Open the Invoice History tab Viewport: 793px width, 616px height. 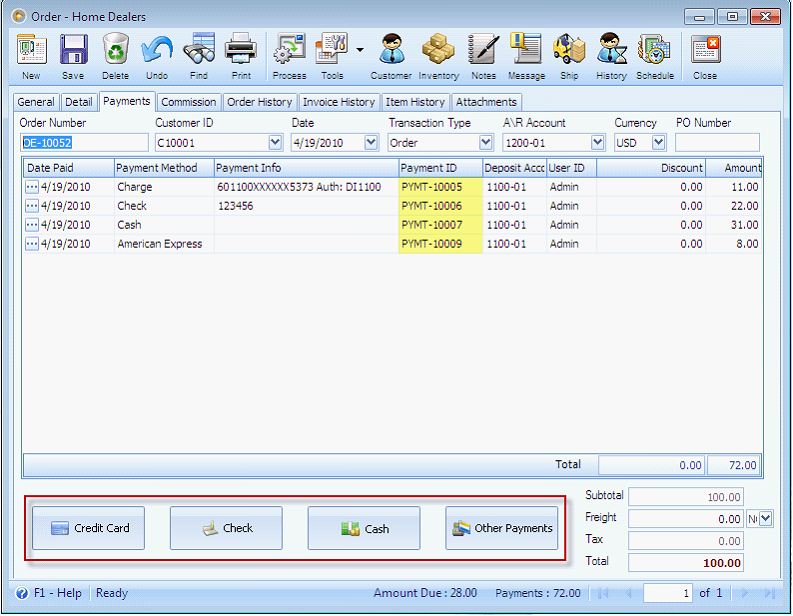click(339, 102)
